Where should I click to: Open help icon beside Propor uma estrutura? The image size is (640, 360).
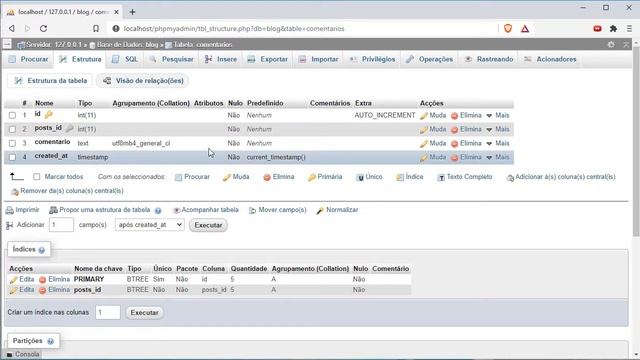158,211
